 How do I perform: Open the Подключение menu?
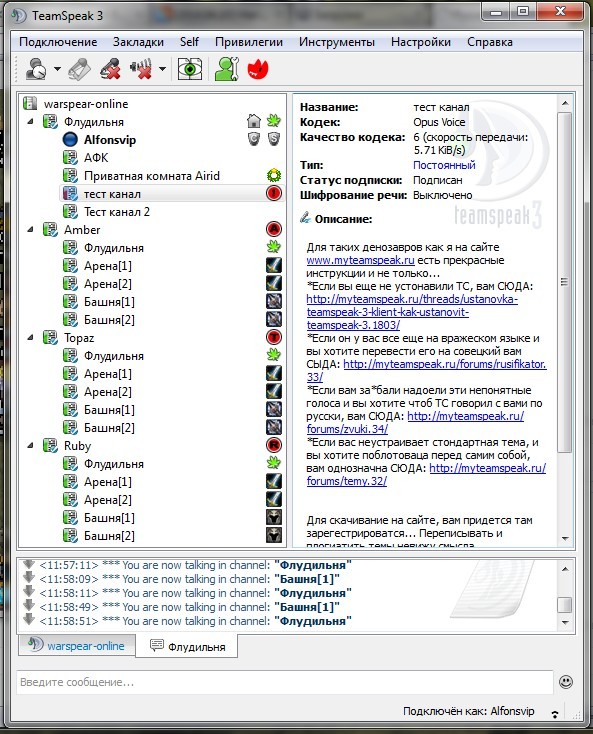[x=58, y=42]
